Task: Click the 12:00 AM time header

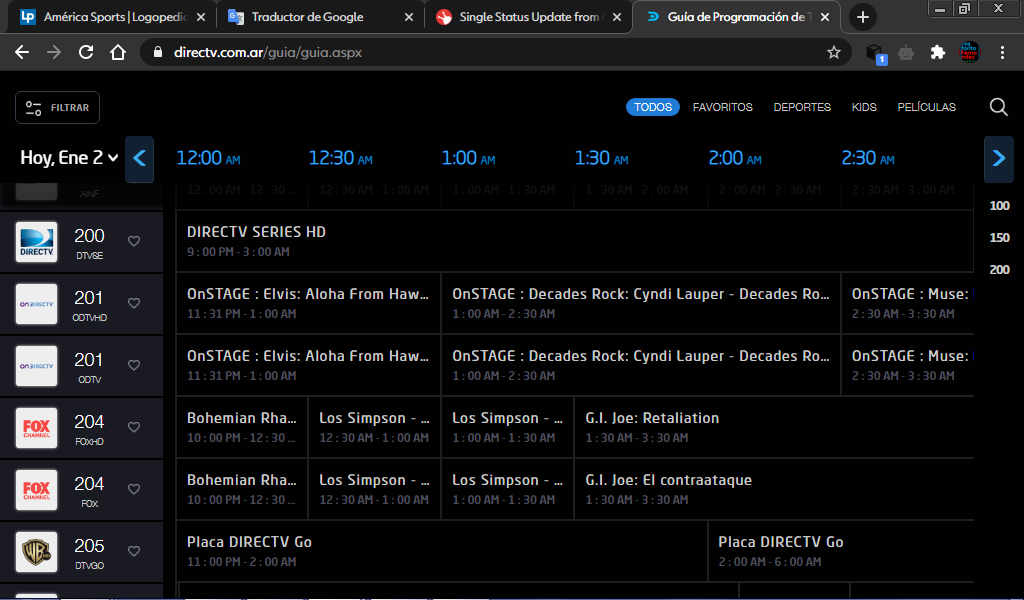Action: click(208, 158)
